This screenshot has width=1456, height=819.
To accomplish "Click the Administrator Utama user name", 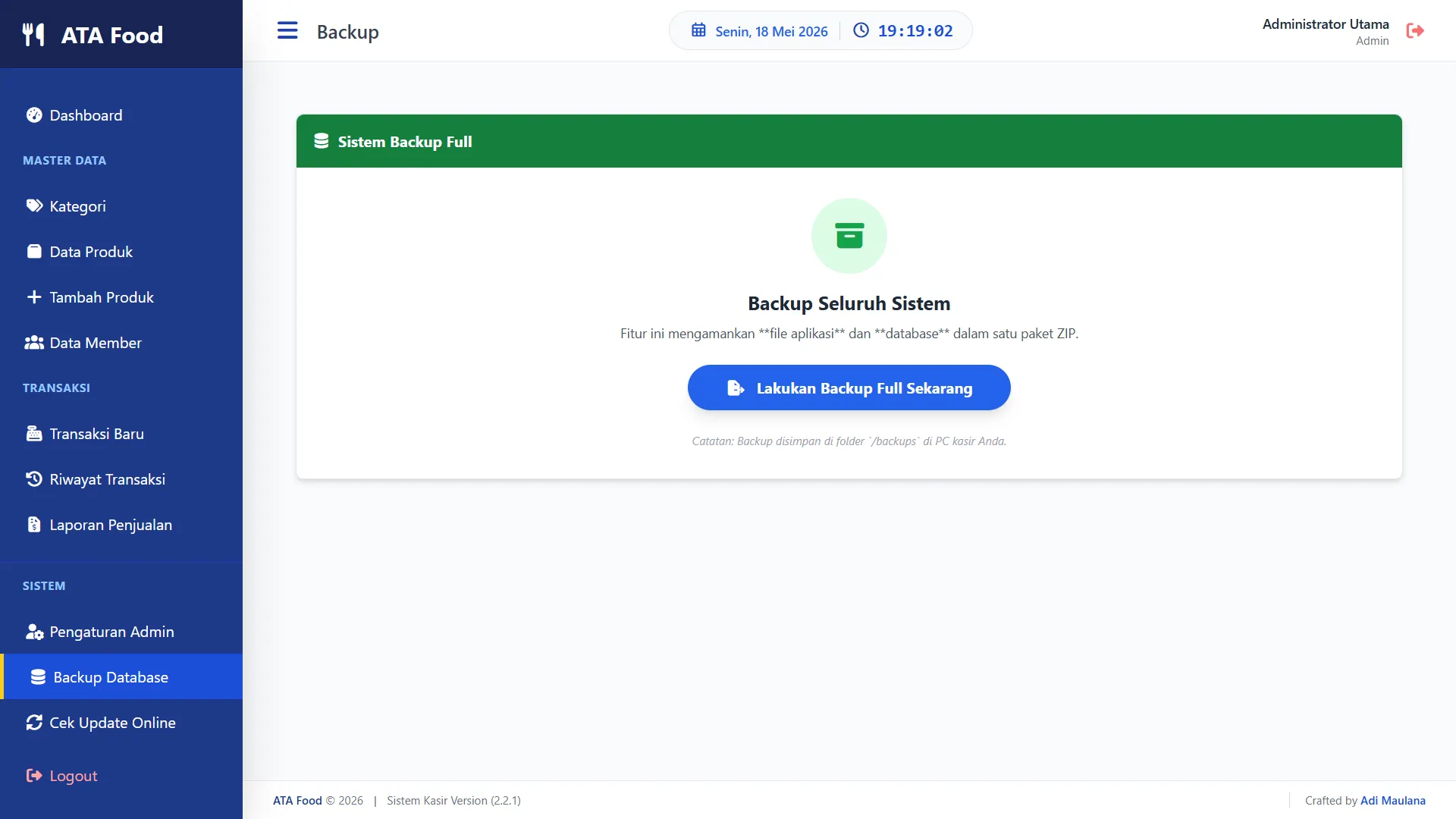I will [x=1326, y=24].
